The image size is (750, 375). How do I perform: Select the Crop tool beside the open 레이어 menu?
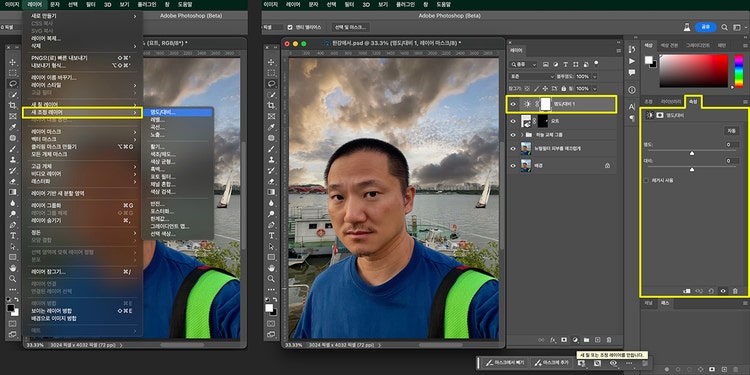coord(13,105)
